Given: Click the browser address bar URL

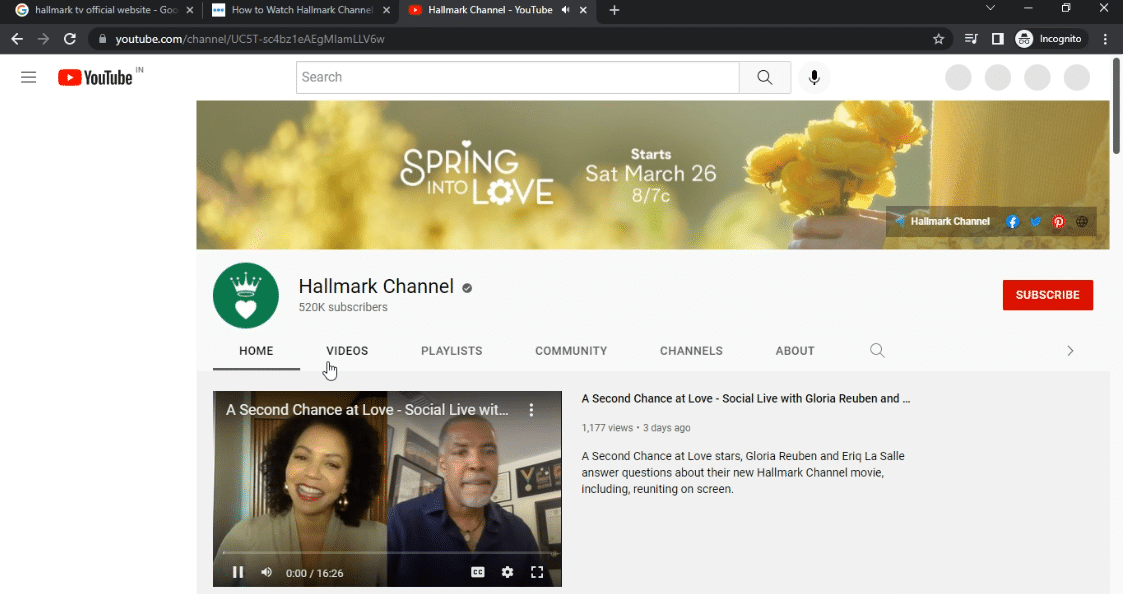Looking at the screenshot, I should coord(250,39).
